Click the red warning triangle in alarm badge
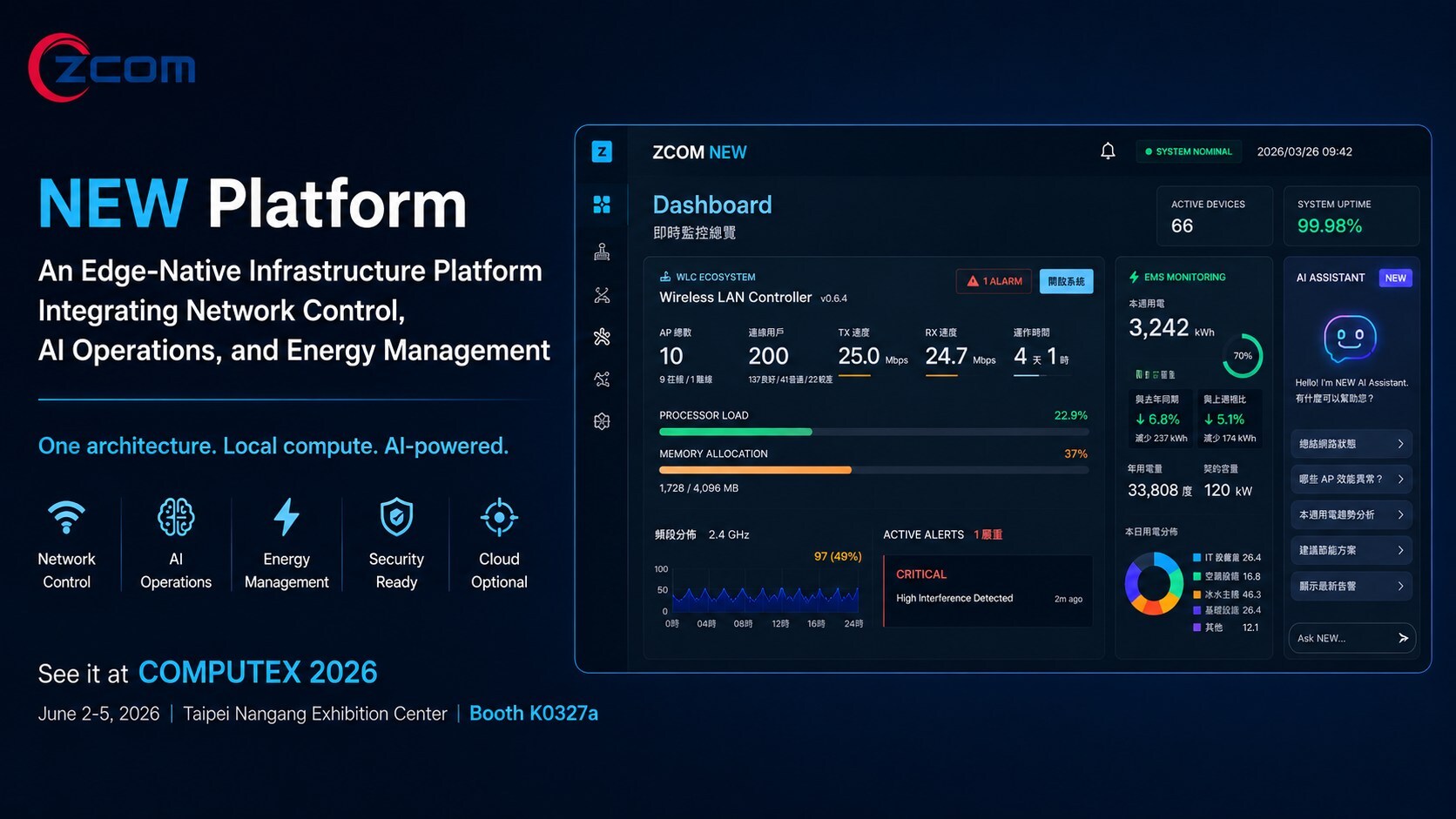1456x819 pixels. tap(973, 281)
